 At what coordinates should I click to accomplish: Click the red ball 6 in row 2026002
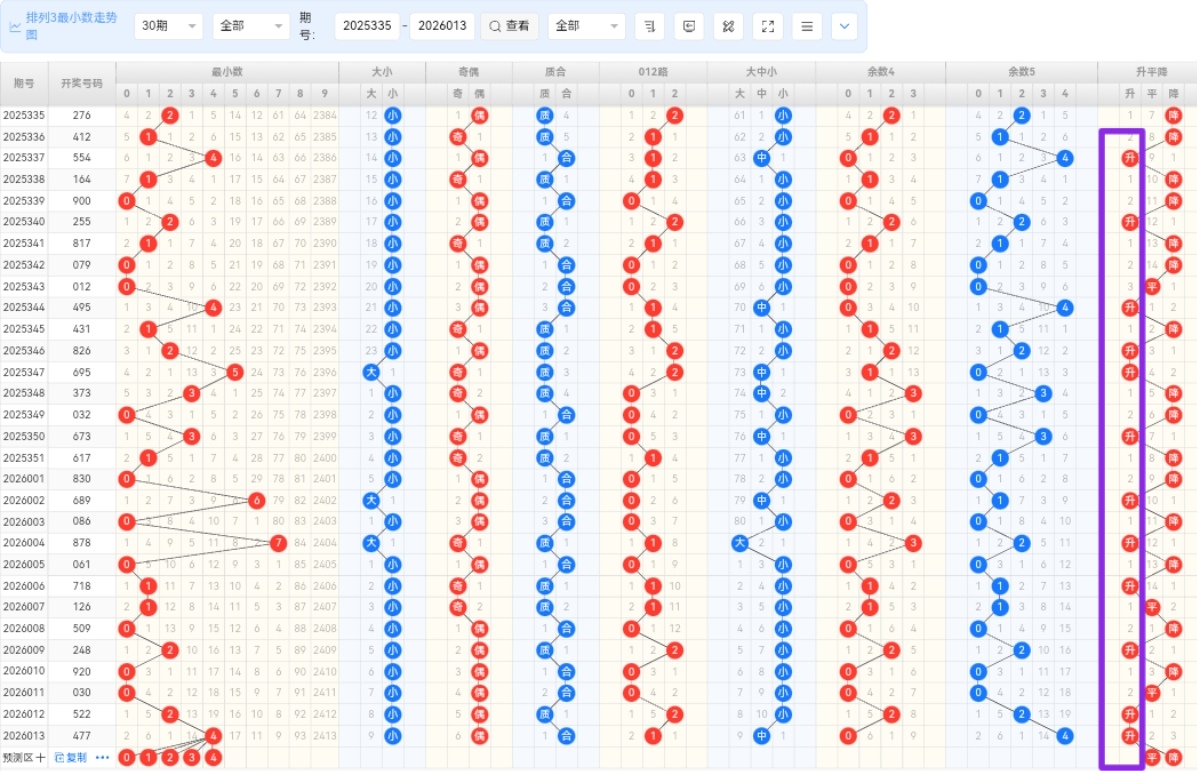click(x=256, y=501)
